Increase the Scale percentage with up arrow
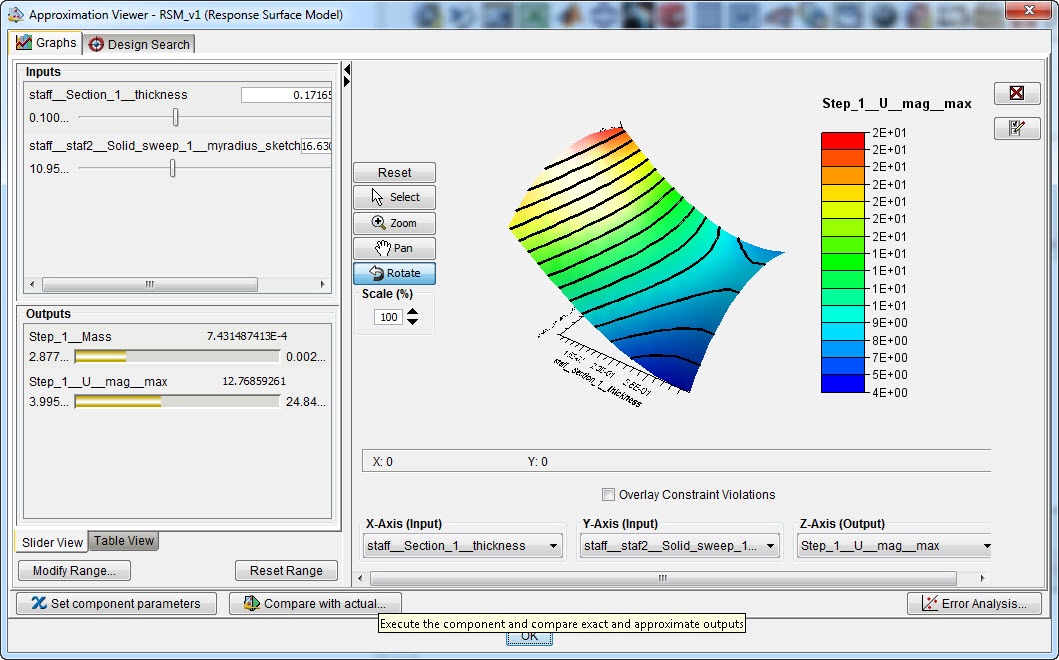The height and width of the screenshot is (660, 1059). [413, 311]
